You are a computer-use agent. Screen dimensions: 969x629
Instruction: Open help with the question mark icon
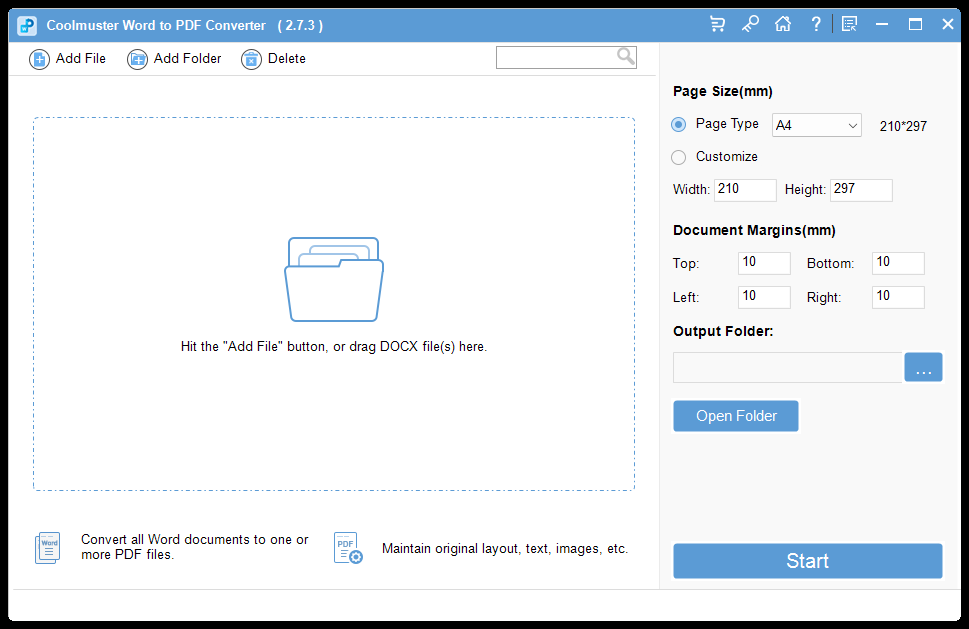coord(816,24)
